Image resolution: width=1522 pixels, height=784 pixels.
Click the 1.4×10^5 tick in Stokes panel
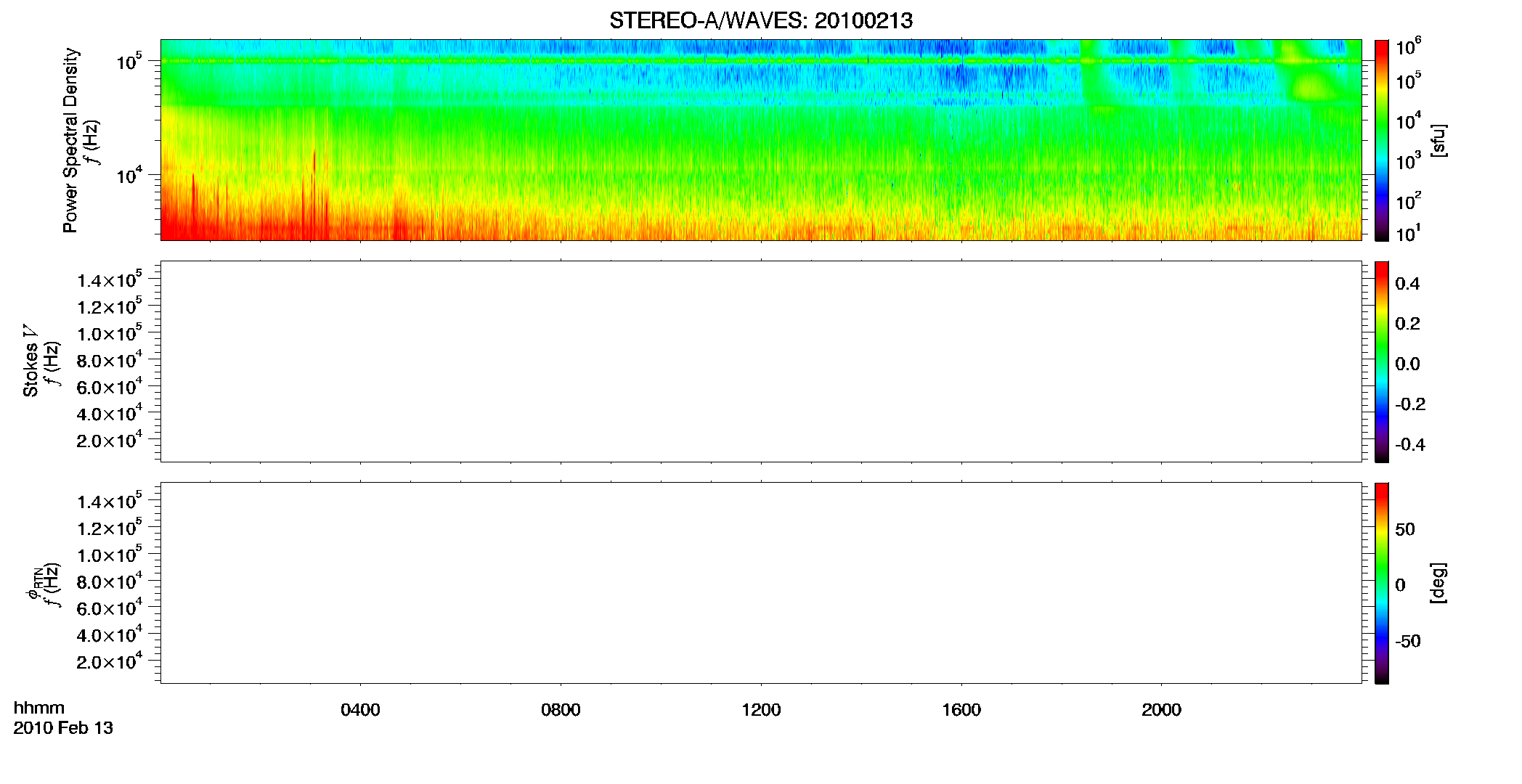click(110, 279)
